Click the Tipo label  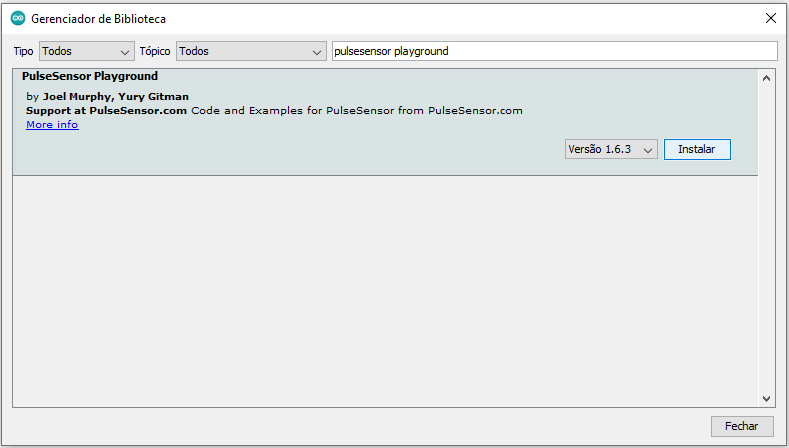pyautogui.click(x=24, y=51)
